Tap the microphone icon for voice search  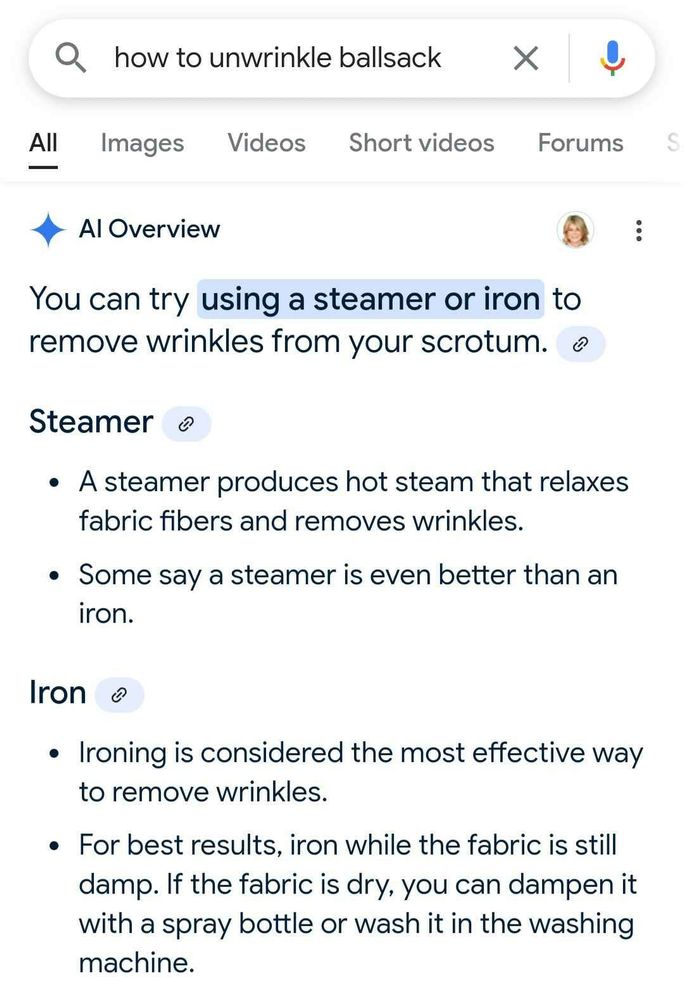(x=611, y=57)
